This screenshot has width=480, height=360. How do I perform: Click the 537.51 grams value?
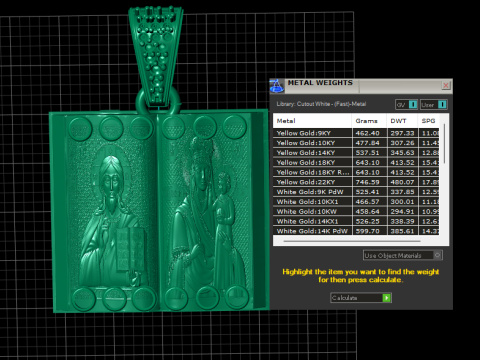[x=367, y=153]
